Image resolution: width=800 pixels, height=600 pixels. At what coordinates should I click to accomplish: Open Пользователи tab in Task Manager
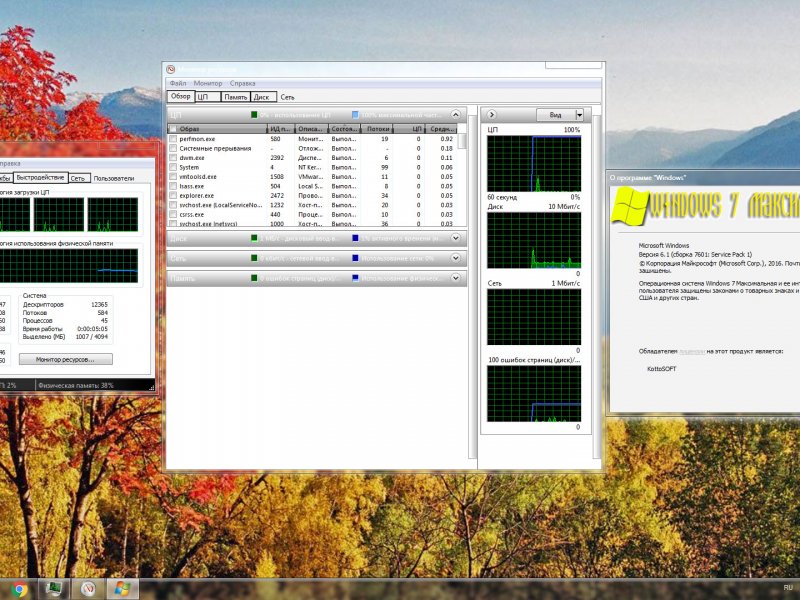click(114, 179)
